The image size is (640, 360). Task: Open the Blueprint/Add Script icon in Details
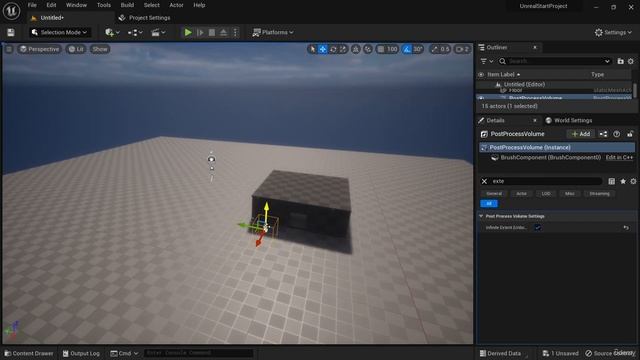click(x=603, y=134)
